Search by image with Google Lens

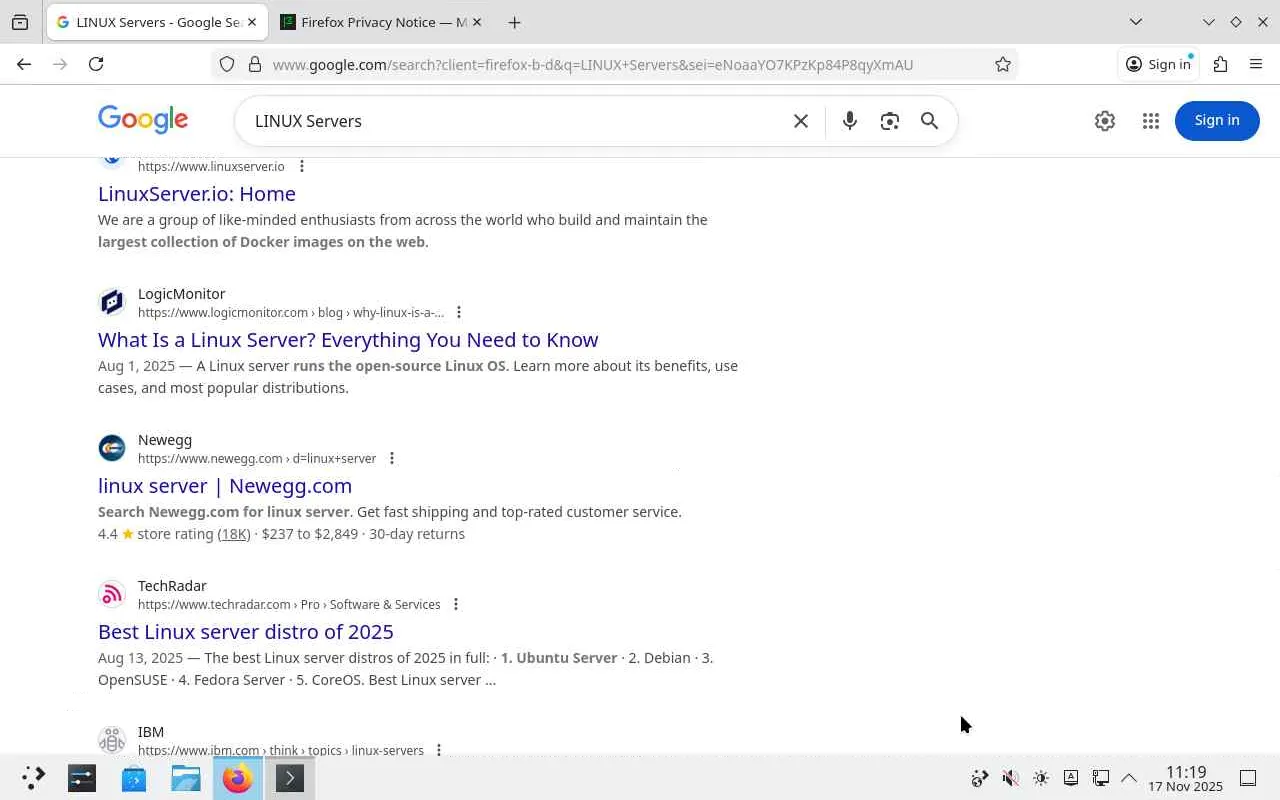(889, 121)
